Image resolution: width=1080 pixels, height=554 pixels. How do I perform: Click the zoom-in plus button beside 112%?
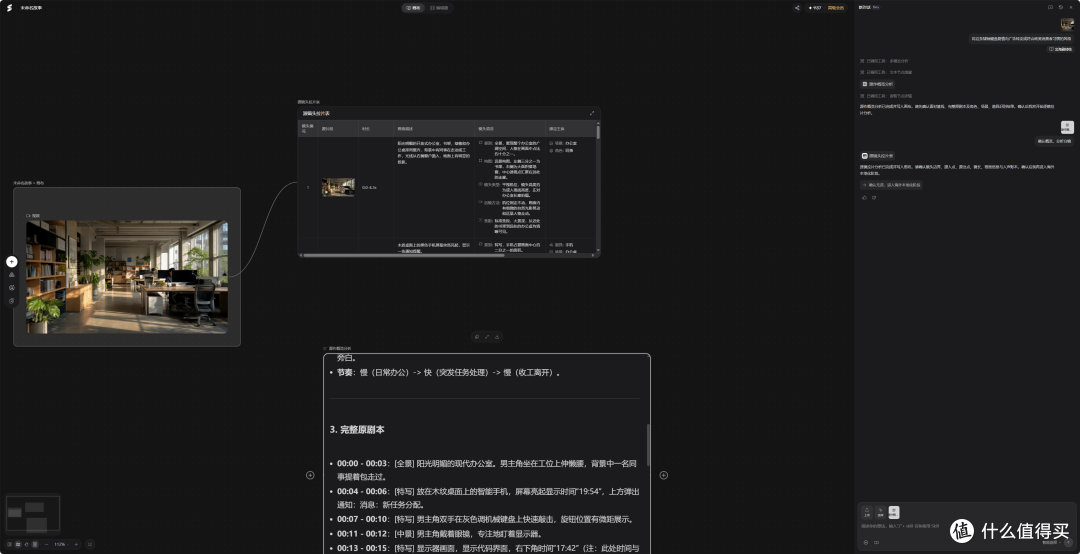click(76, 544)
